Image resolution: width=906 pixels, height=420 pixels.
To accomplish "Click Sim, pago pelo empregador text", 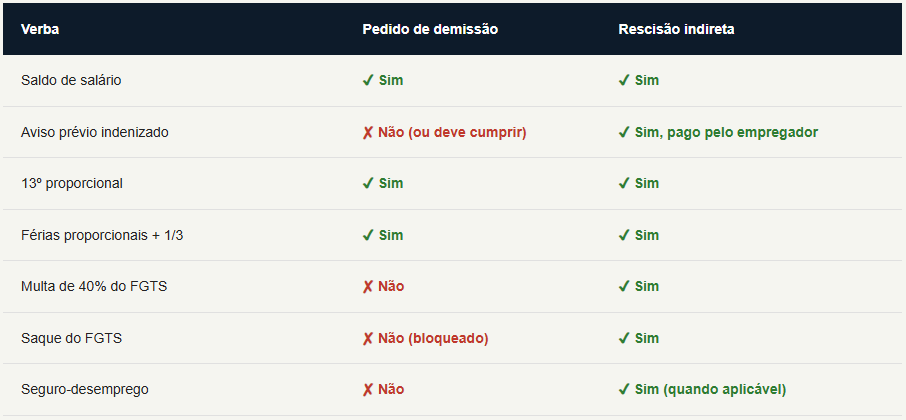I will pyautogui.click(x=726, y=132).
